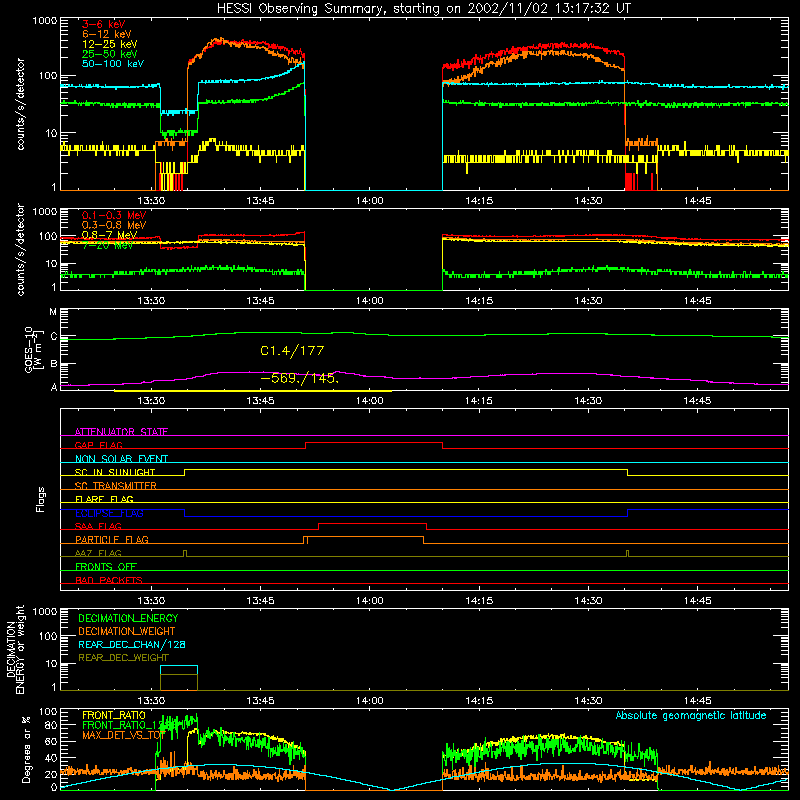Viewport: 800px width, 800px height.
Task: Select the SC_TRANSMITTER flag label
Action: point(116,485)
